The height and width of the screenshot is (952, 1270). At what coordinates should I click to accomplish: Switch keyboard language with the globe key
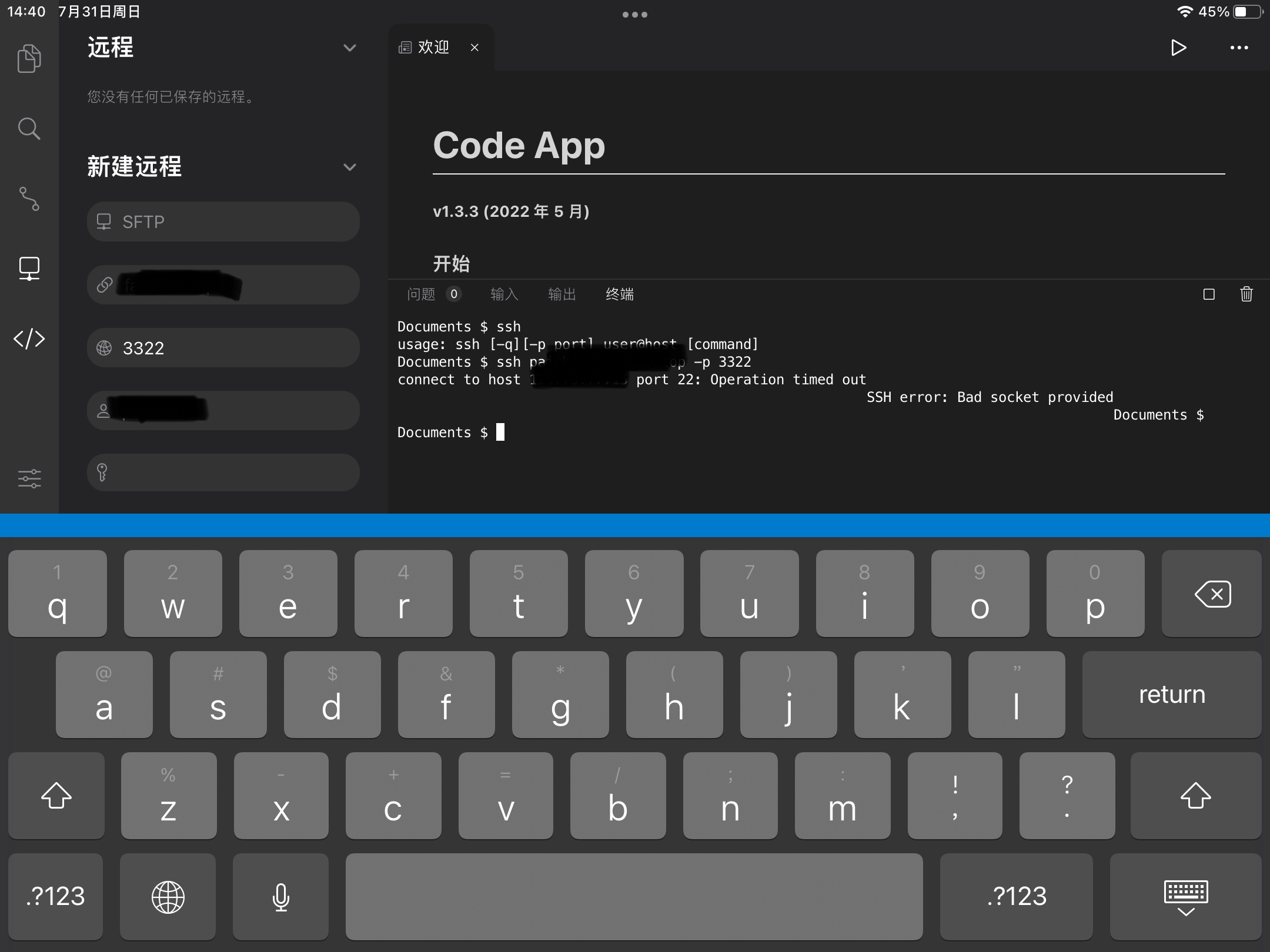tap(168, 897)
